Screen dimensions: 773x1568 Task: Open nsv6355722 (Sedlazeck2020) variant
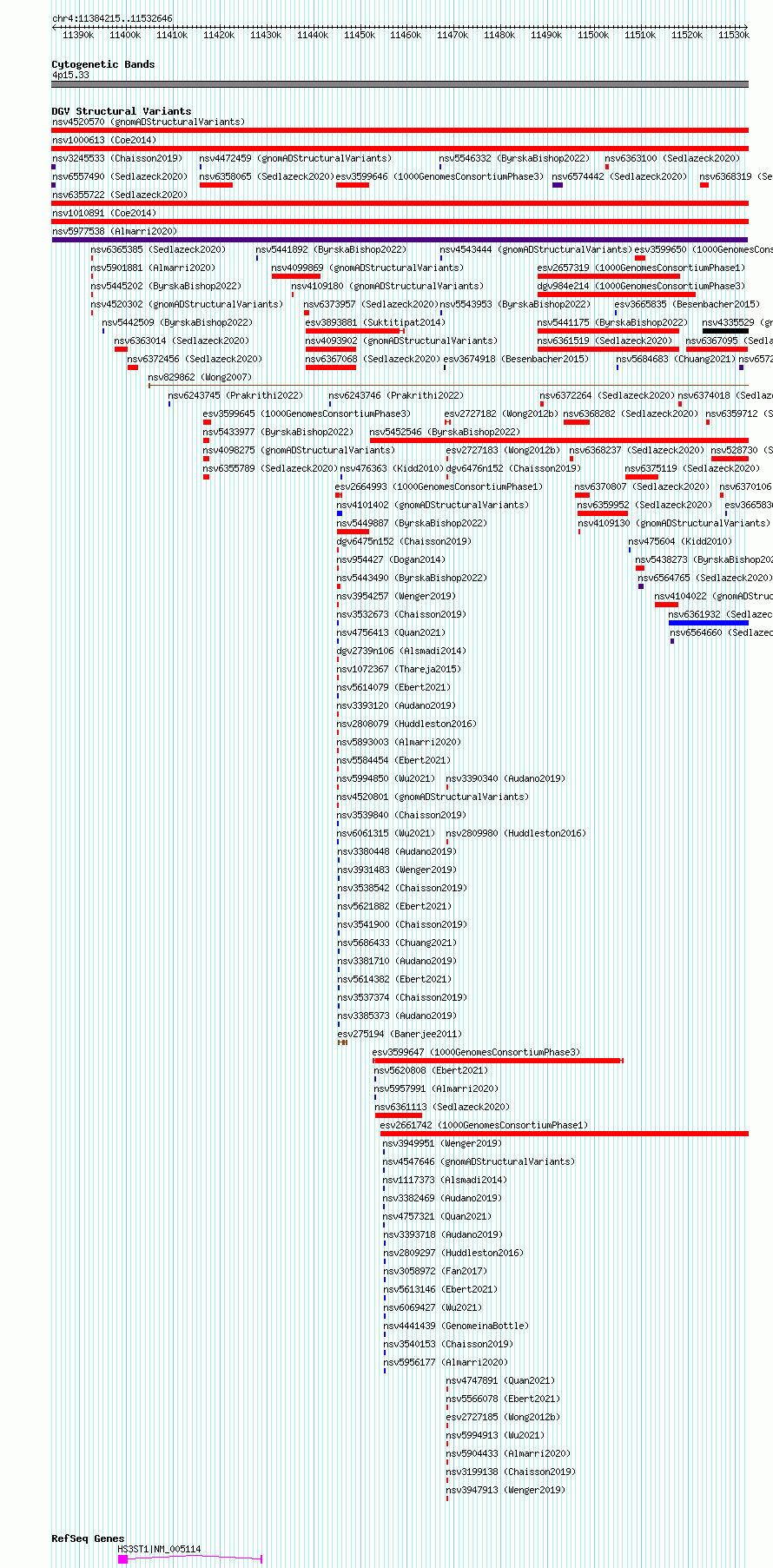coord(120,195)
